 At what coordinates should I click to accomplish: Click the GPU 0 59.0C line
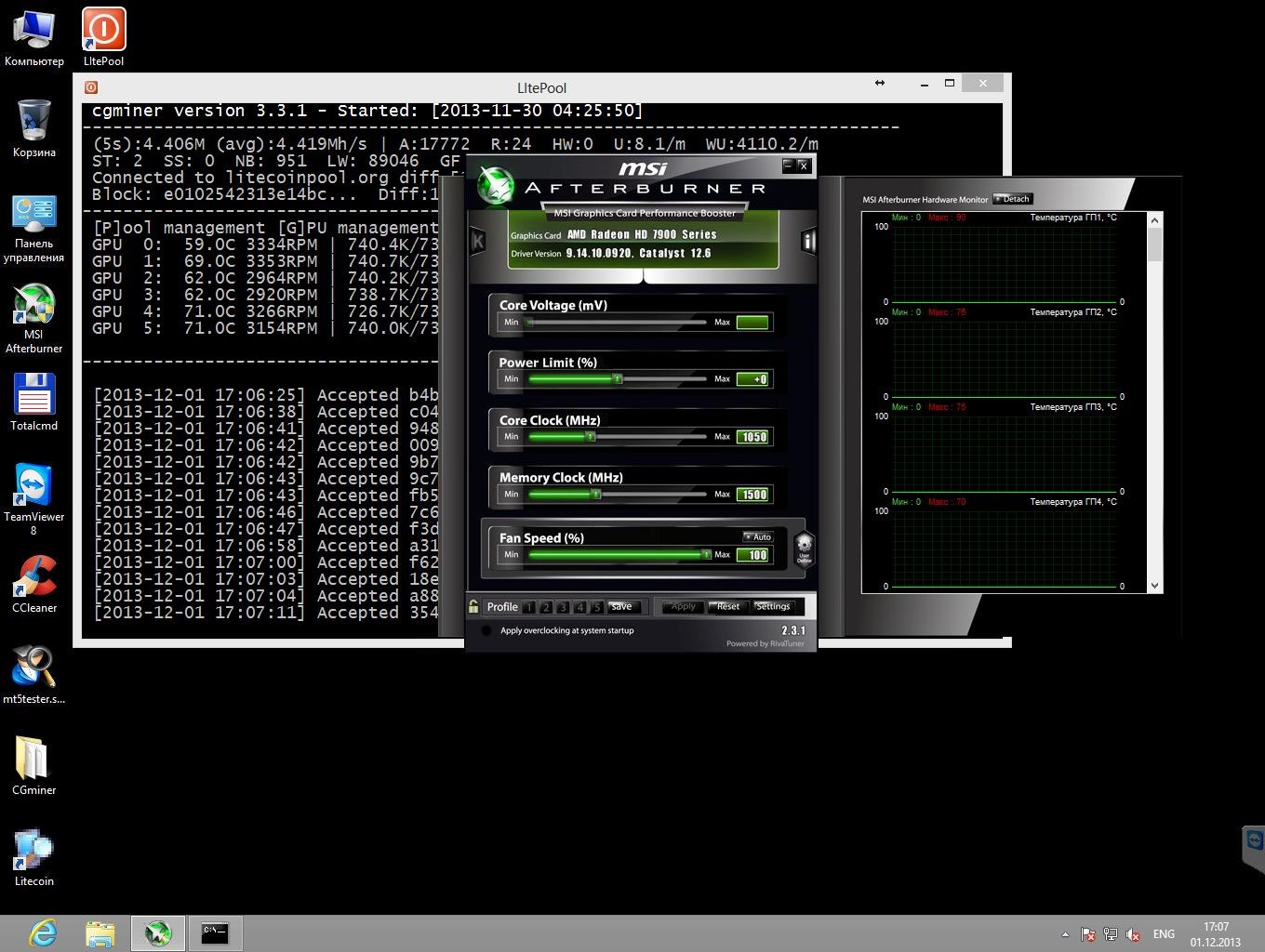[x=265, y=245]
